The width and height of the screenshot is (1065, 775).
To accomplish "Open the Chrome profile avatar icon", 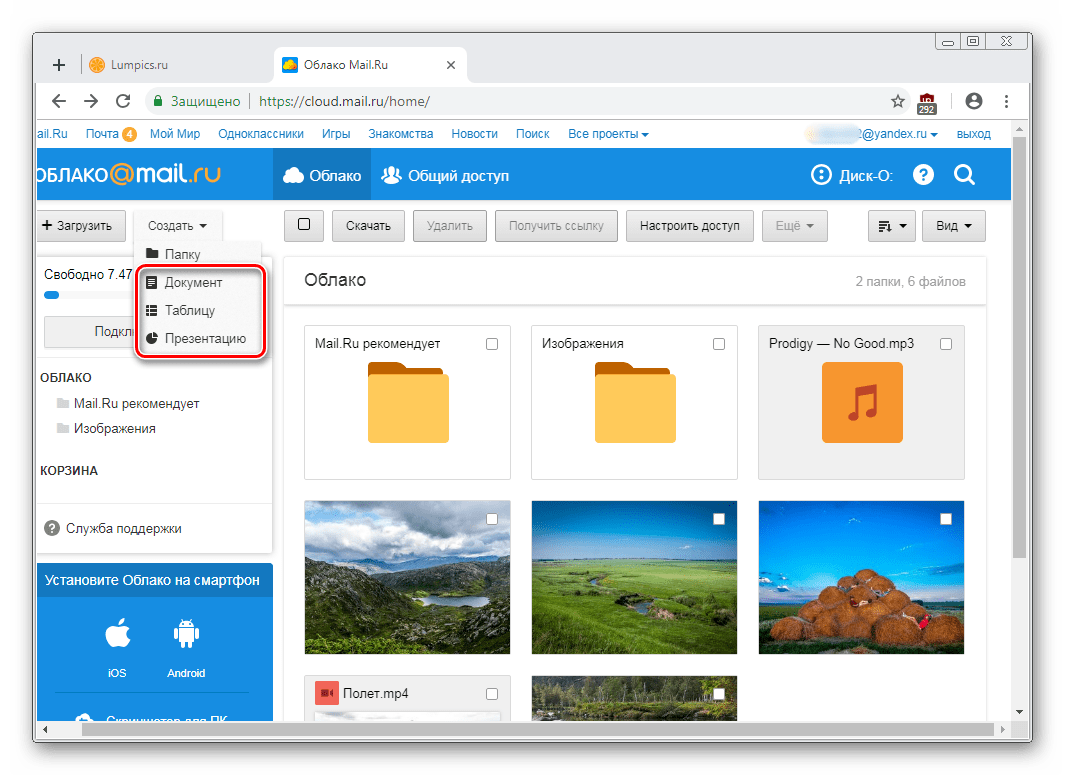I will tap(973, 101).
